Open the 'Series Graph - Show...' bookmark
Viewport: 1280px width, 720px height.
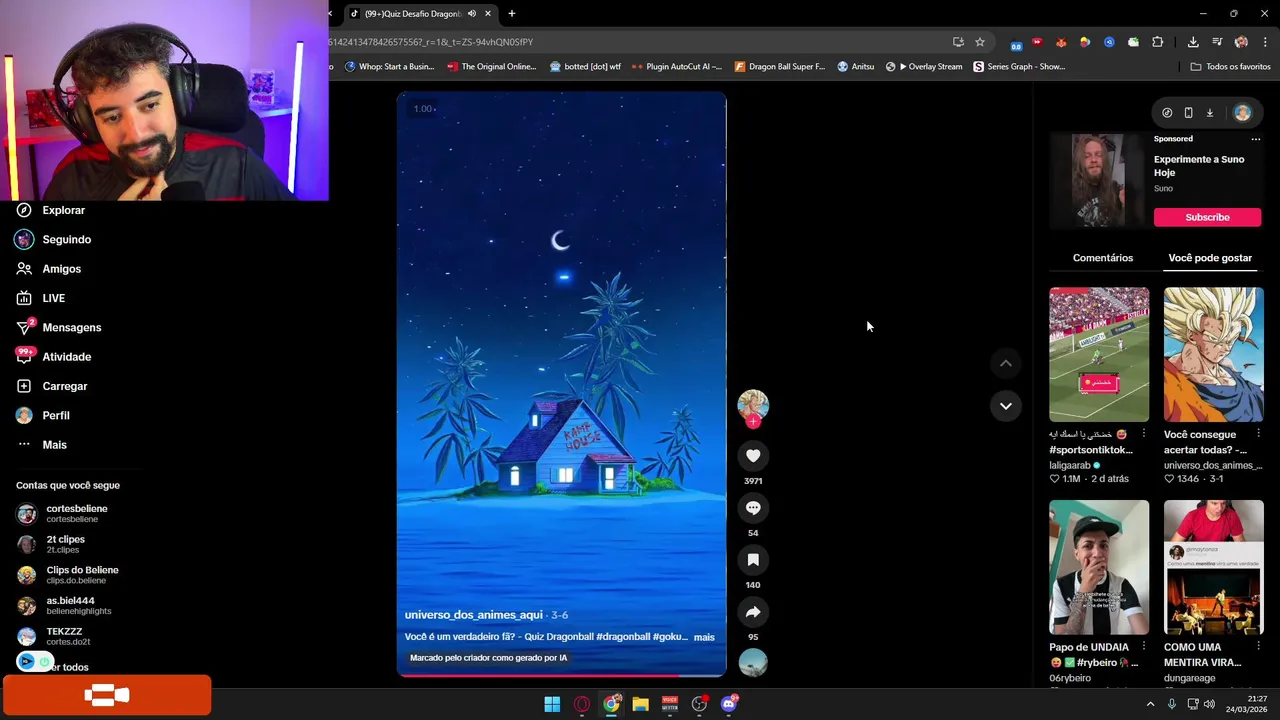pyautogui.click(x=1019, y=67)
